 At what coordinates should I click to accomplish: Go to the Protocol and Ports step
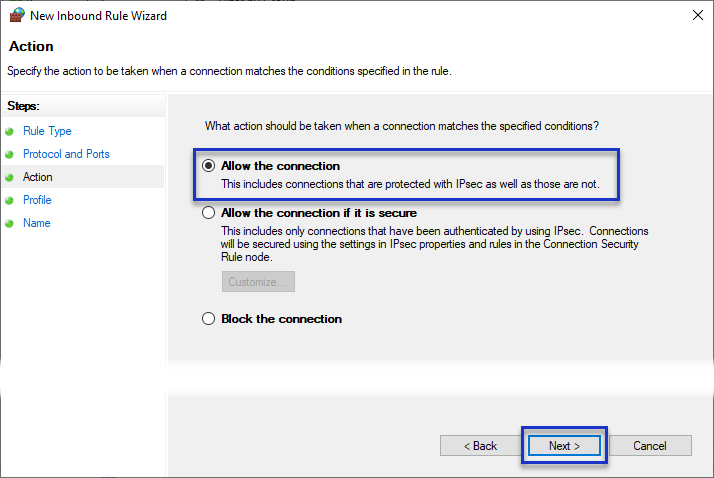coord(66,154)
